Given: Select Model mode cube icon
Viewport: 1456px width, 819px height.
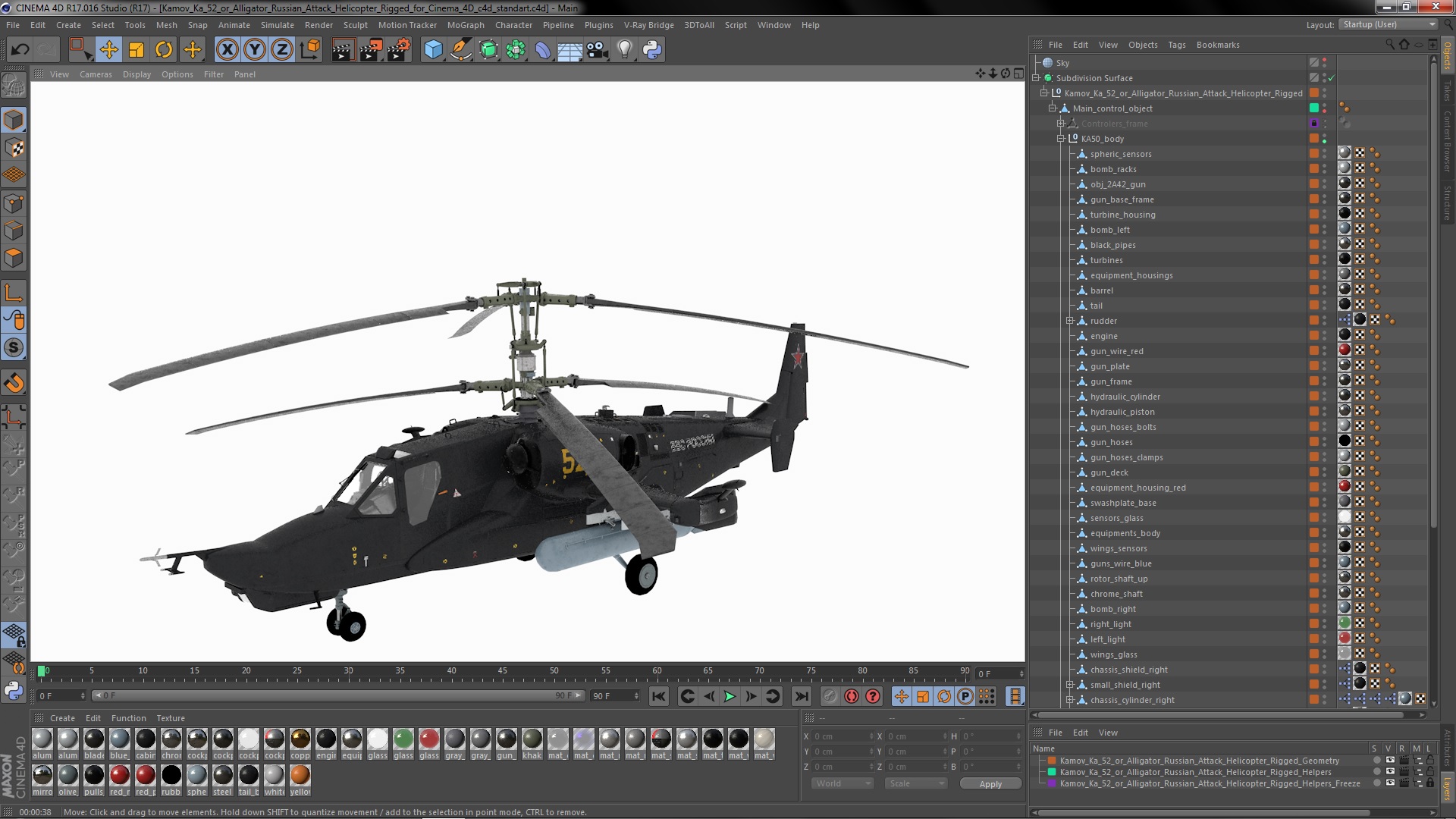Looking at the screenshot, I should [14, 120].
